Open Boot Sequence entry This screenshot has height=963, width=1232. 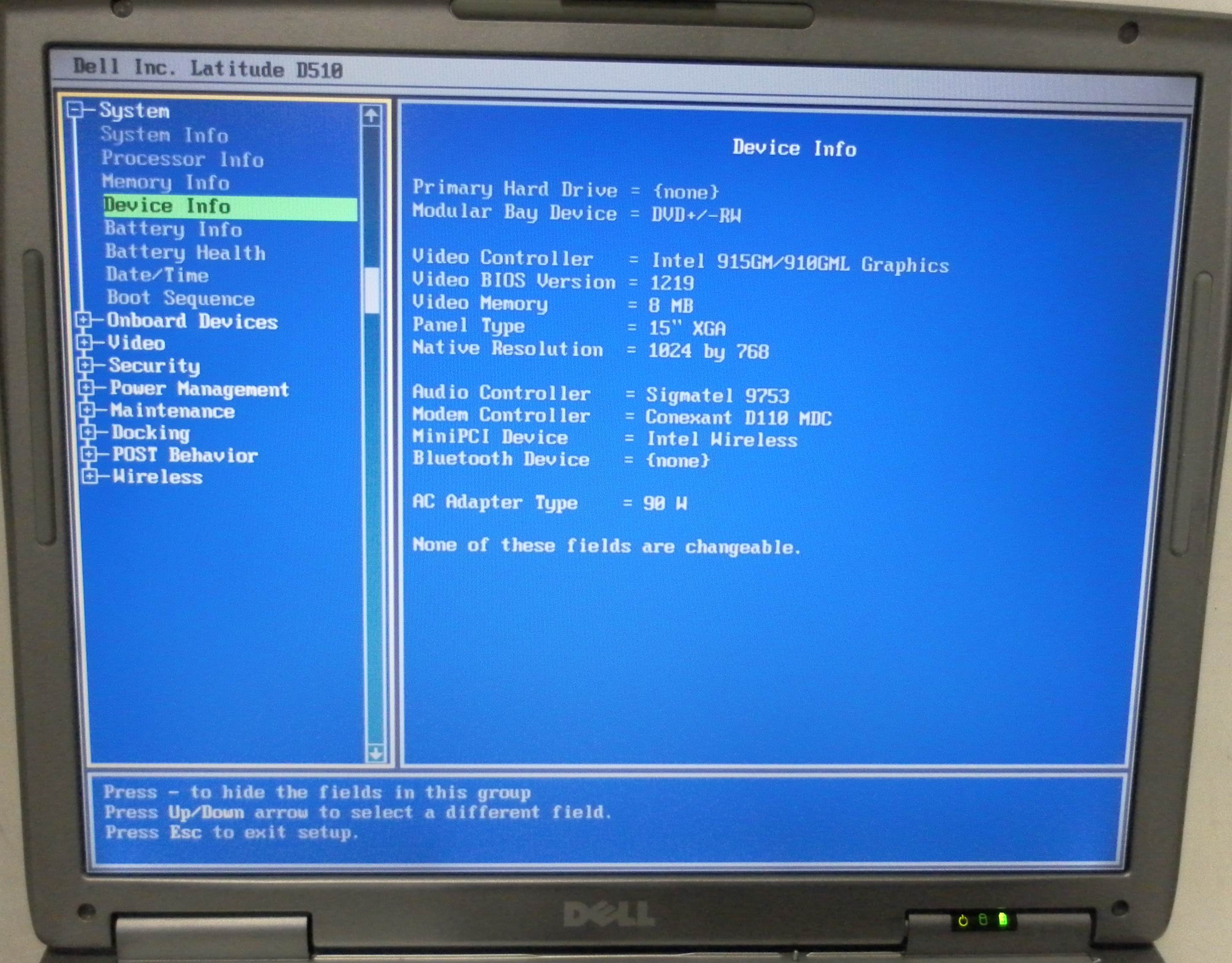[x=180, y=298]
